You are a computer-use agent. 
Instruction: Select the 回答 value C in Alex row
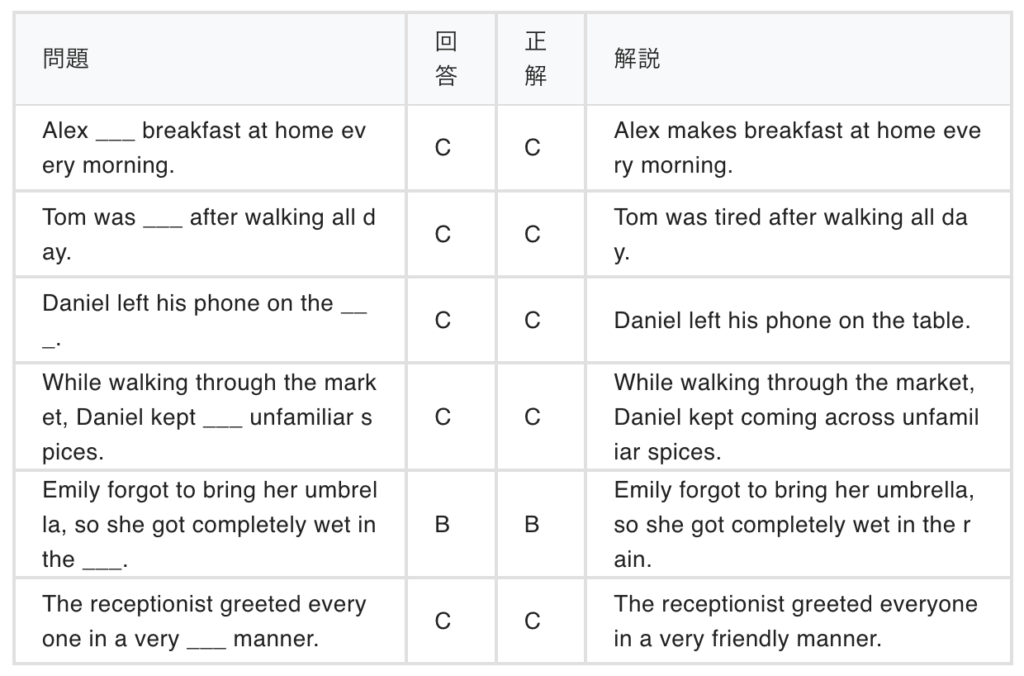(443, 148)
